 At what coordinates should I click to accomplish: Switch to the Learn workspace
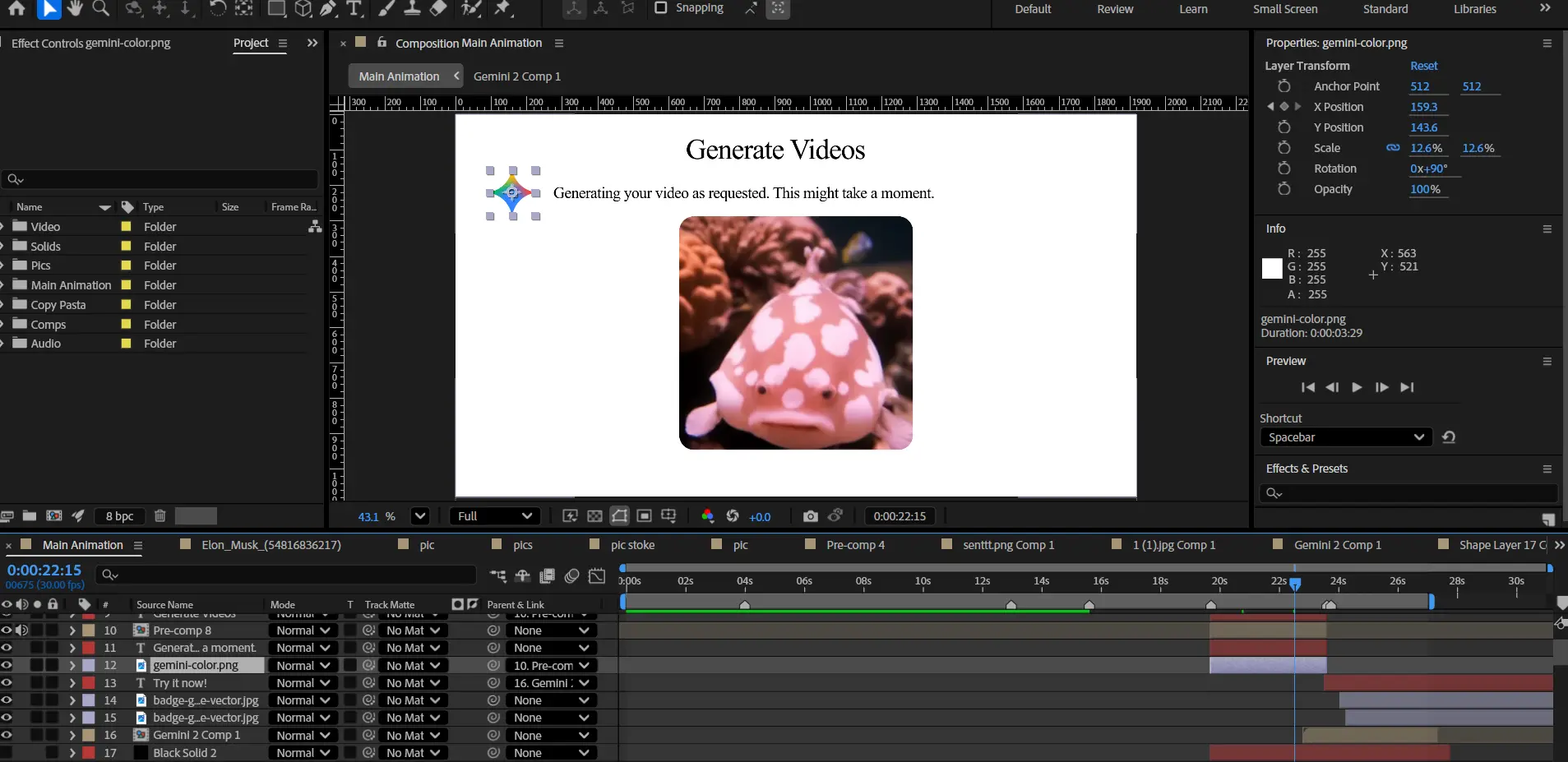coord(1193,9)
